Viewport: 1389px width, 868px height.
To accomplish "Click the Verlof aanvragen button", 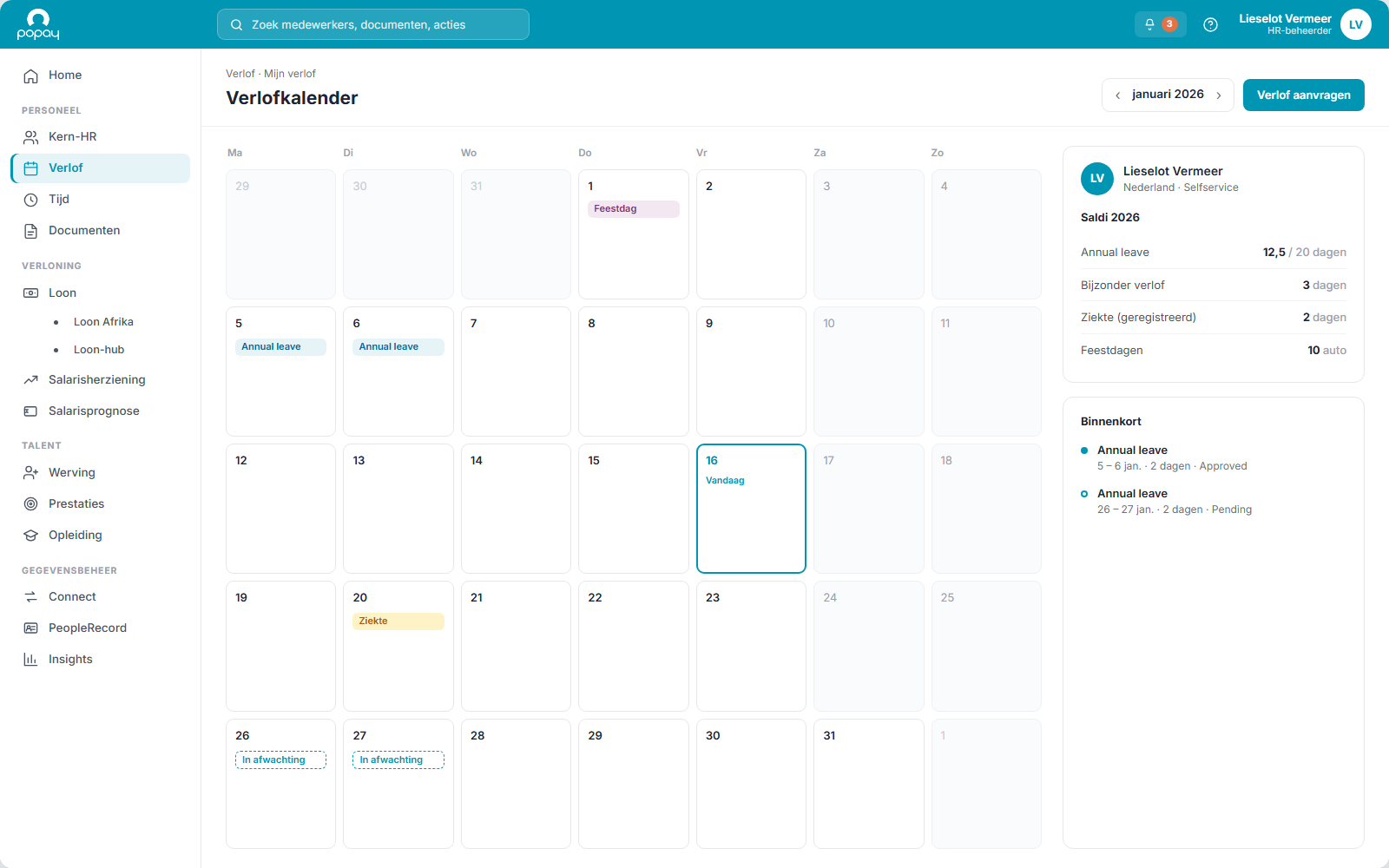I will click(x=1303, y=95).
